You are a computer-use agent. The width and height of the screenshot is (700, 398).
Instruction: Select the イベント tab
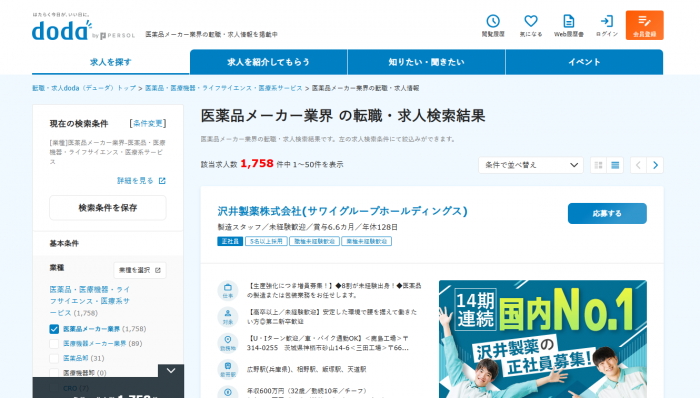click(584, 62)
